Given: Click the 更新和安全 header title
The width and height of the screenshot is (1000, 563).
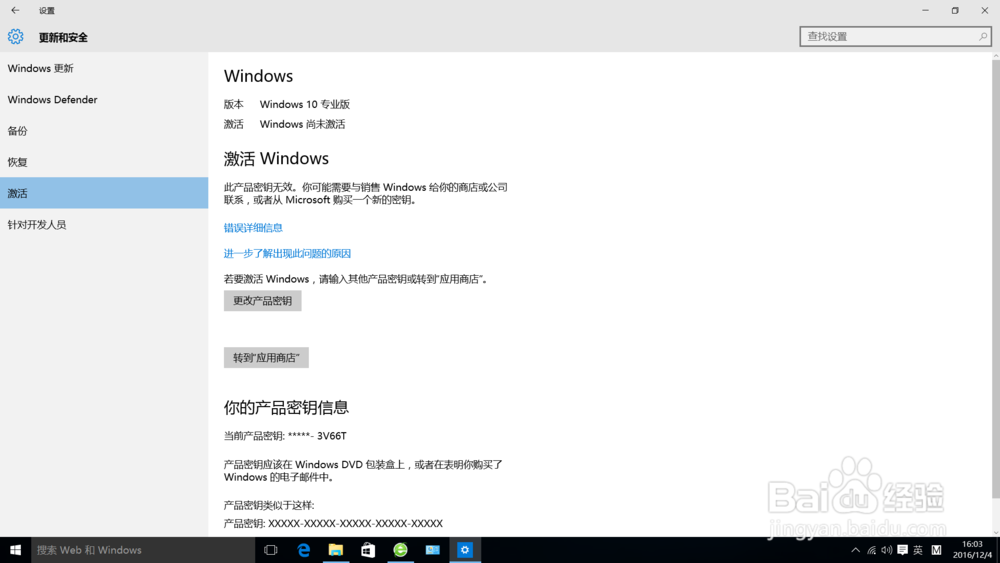Looking at the screenshot, I should pyautogui.click(x=63, y=38).
